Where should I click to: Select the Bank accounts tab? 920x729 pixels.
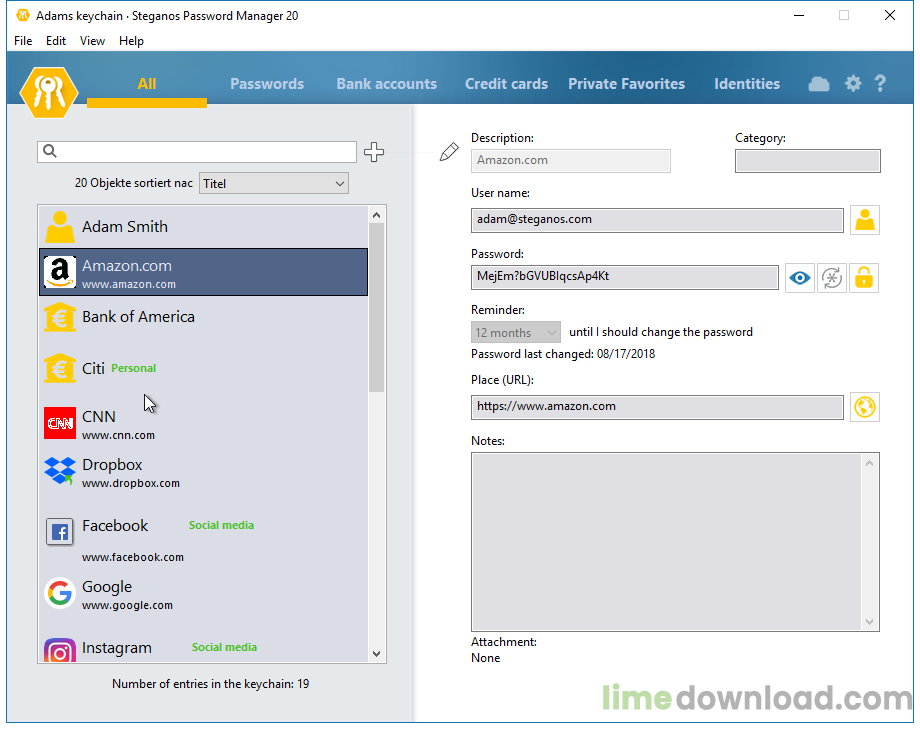tap(386, 84)
